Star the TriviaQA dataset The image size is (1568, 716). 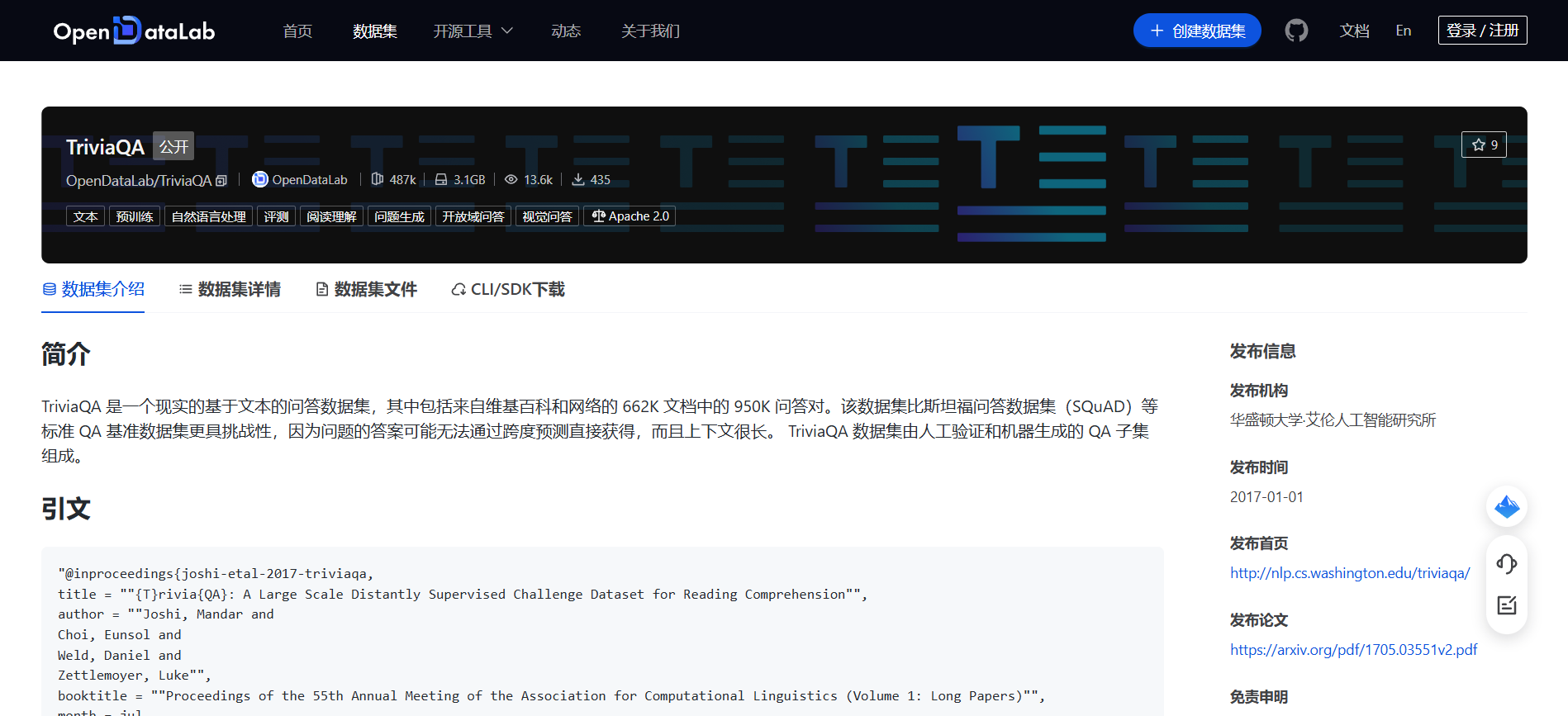[x=1484, y=145]
